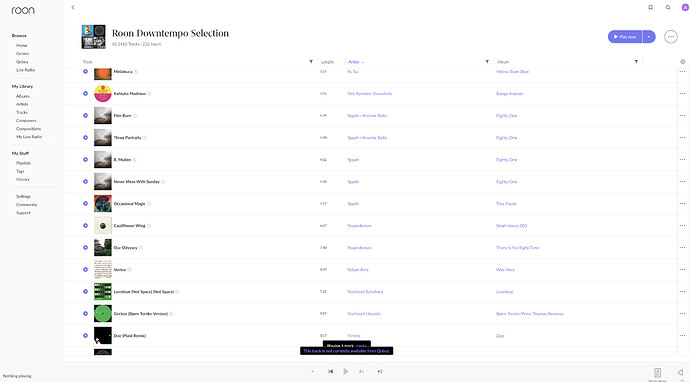This screenshot has width=690, height=382.
Task: Open the queue icon right of next-track
Action: [x=380, y=371]
